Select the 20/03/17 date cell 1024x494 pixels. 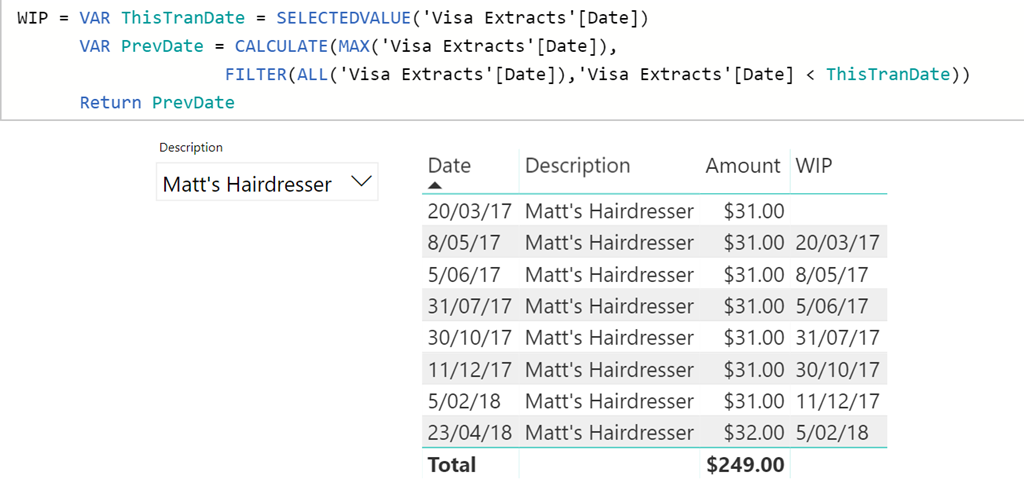469,211
